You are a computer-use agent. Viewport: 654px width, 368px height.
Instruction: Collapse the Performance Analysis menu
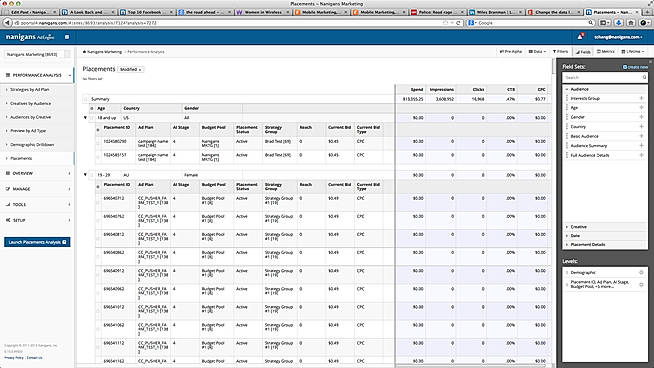[38, 75]
